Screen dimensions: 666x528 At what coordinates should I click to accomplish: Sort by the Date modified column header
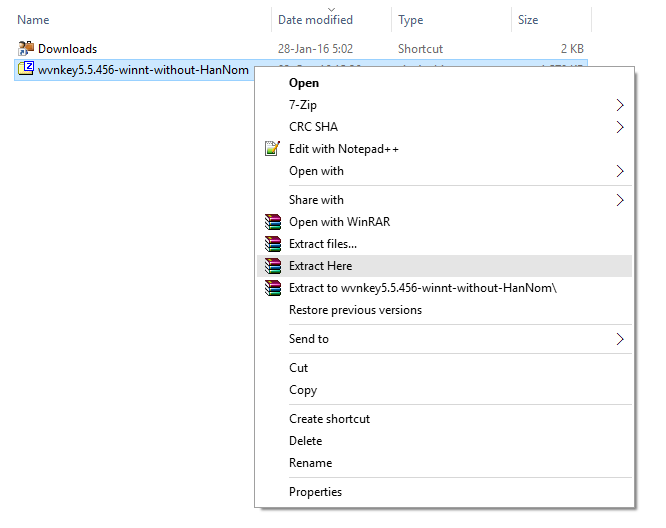pyautogui.click(x=315, y=20)
